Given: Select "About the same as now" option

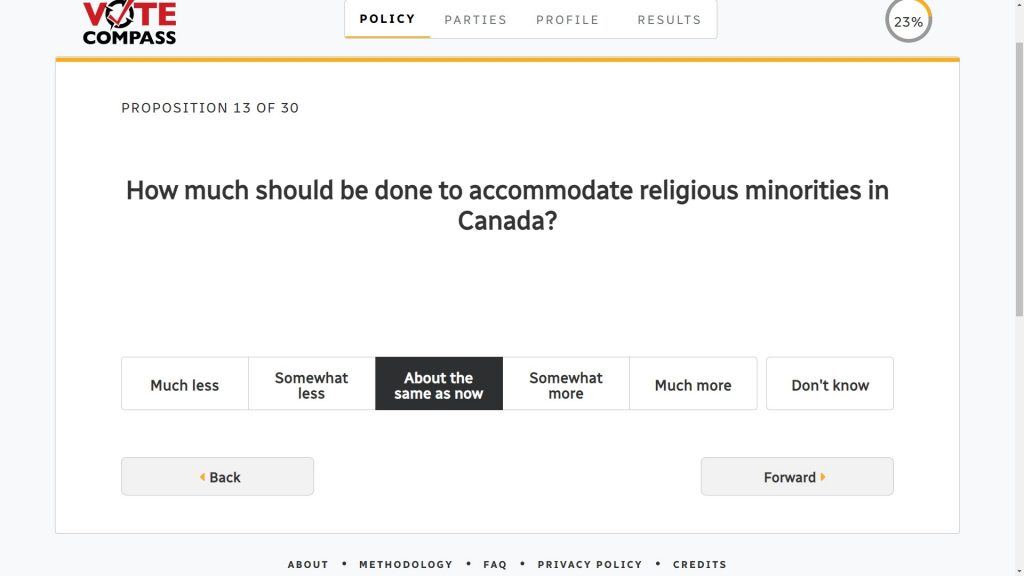Looking at the screenshot, I should point(439,384).
